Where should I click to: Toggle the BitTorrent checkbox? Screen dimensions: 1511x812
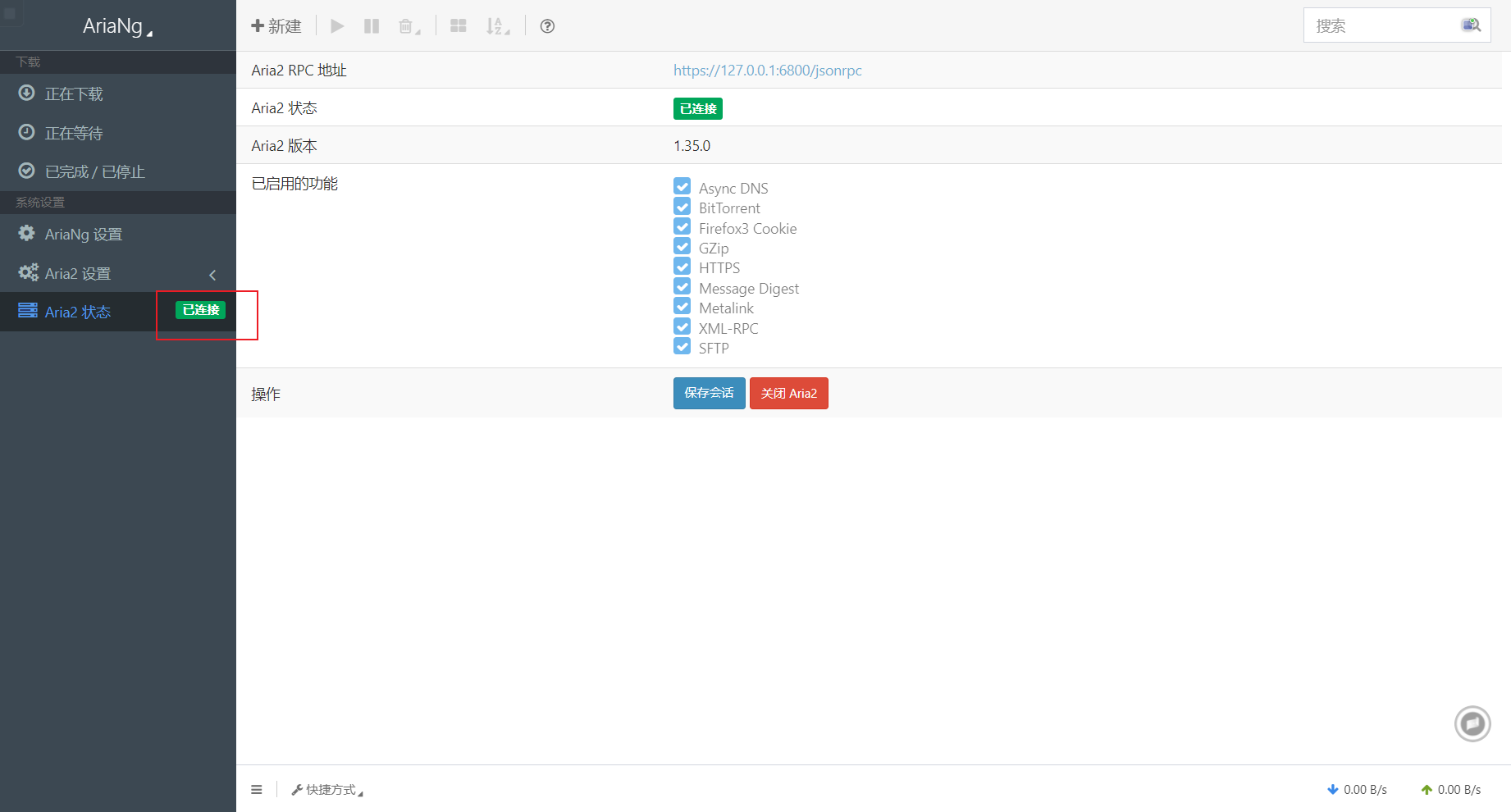point(682,207)
